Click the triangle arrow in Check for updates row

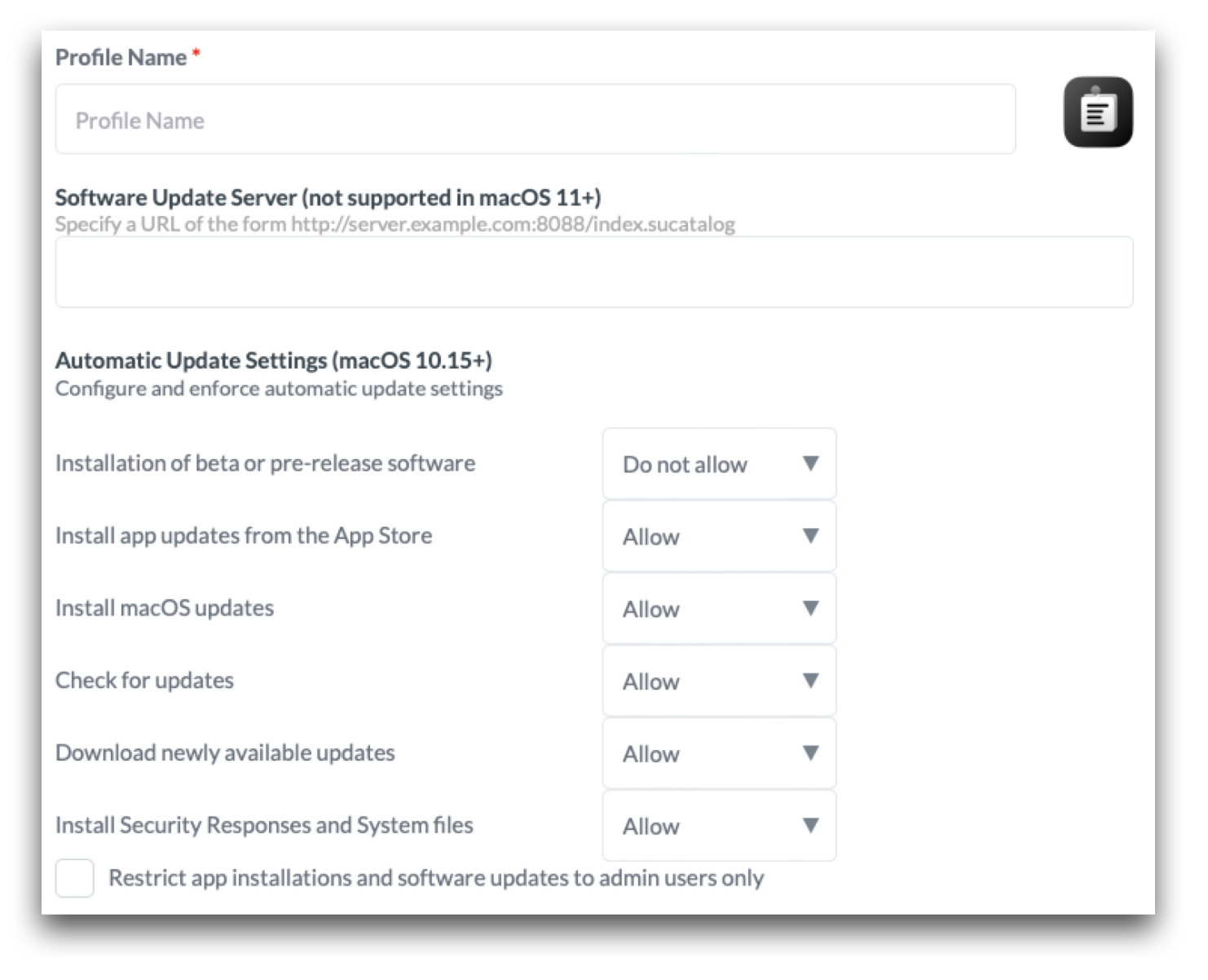click(x=810, y=681)
